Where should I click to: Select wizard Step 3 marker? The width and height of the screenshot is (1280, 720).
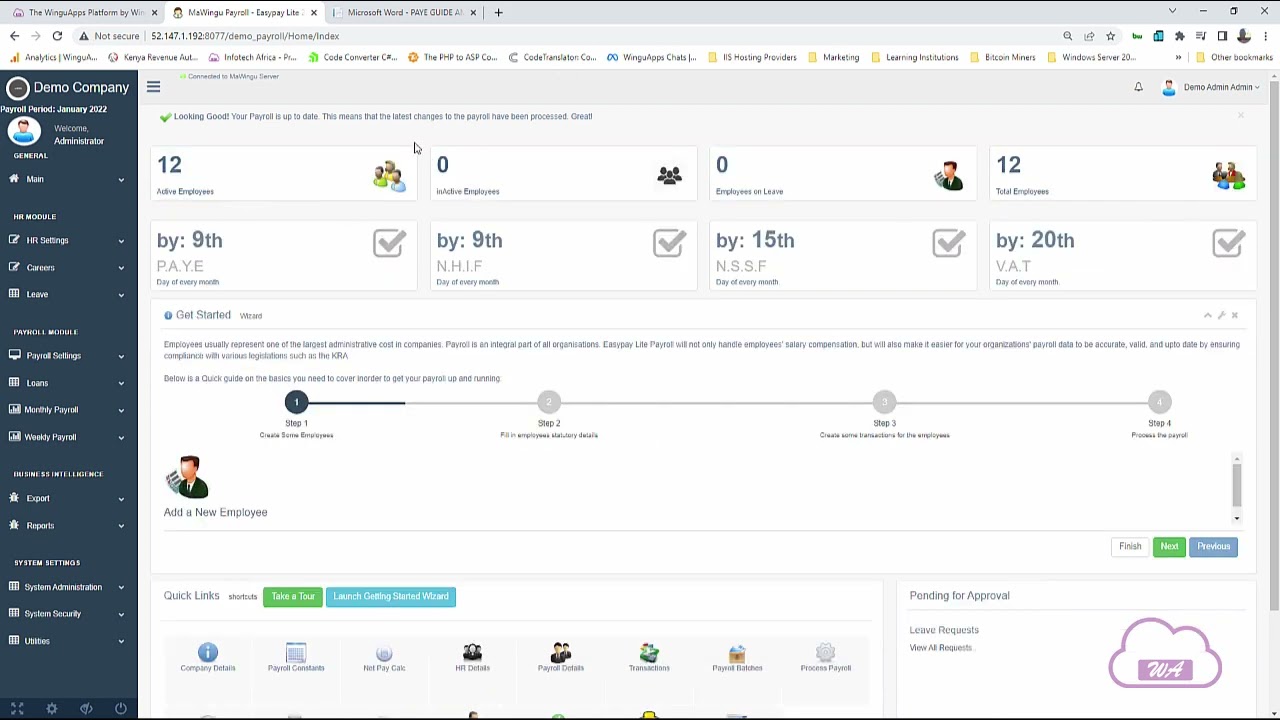tap(884, 402)
